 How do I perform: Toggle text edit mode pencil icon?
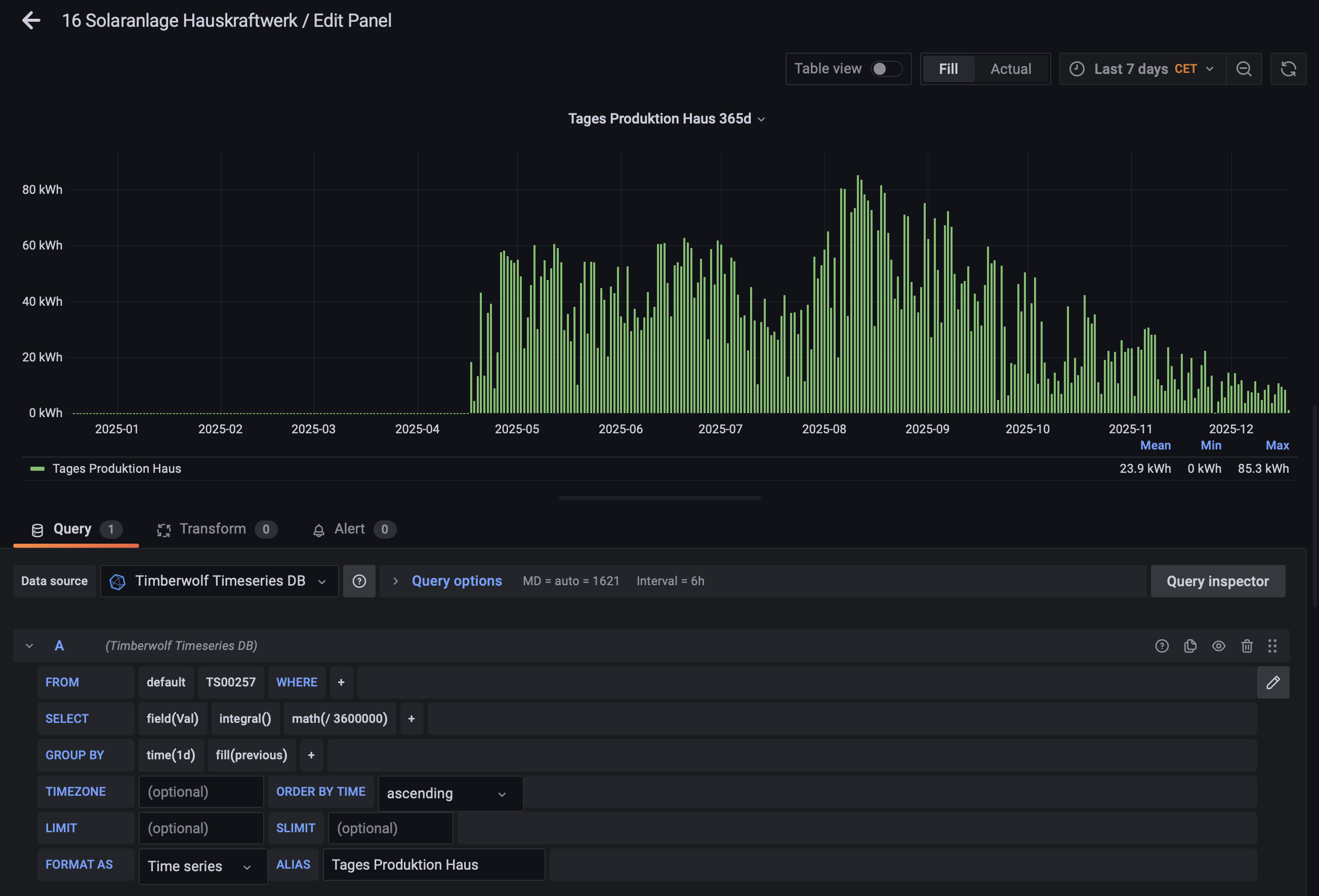[1272, 682]
